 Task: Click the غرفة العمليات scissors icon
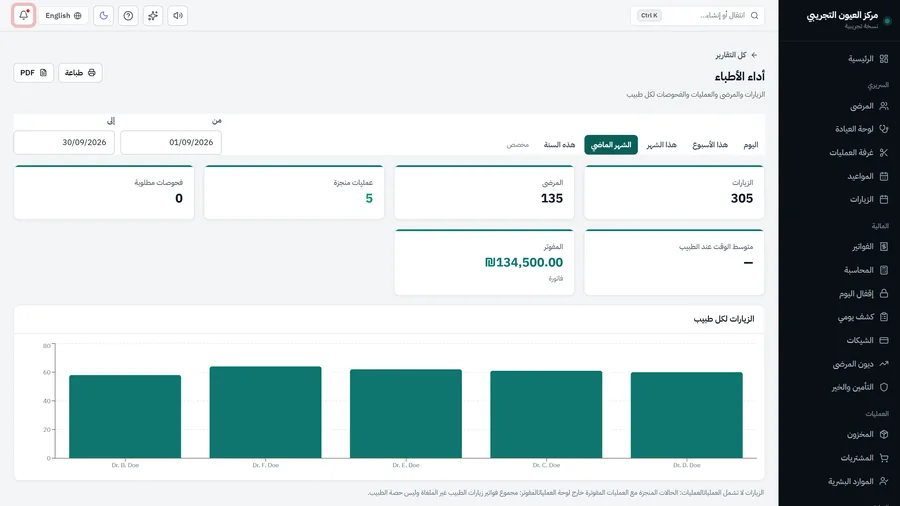pos(884,153)
